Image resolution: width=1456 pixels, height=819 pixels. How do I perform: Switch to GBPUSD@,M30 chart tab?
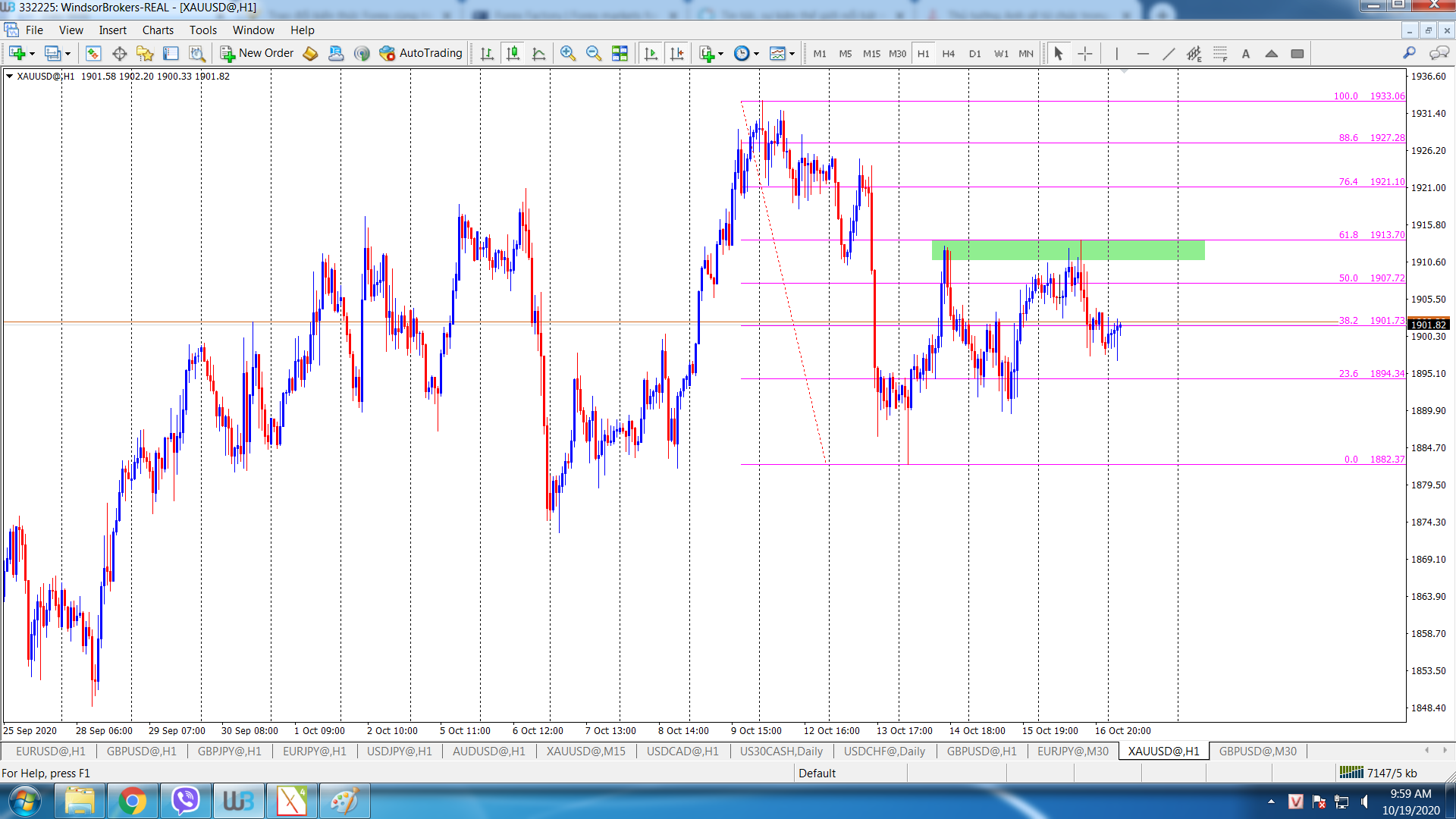(1257, 751)
